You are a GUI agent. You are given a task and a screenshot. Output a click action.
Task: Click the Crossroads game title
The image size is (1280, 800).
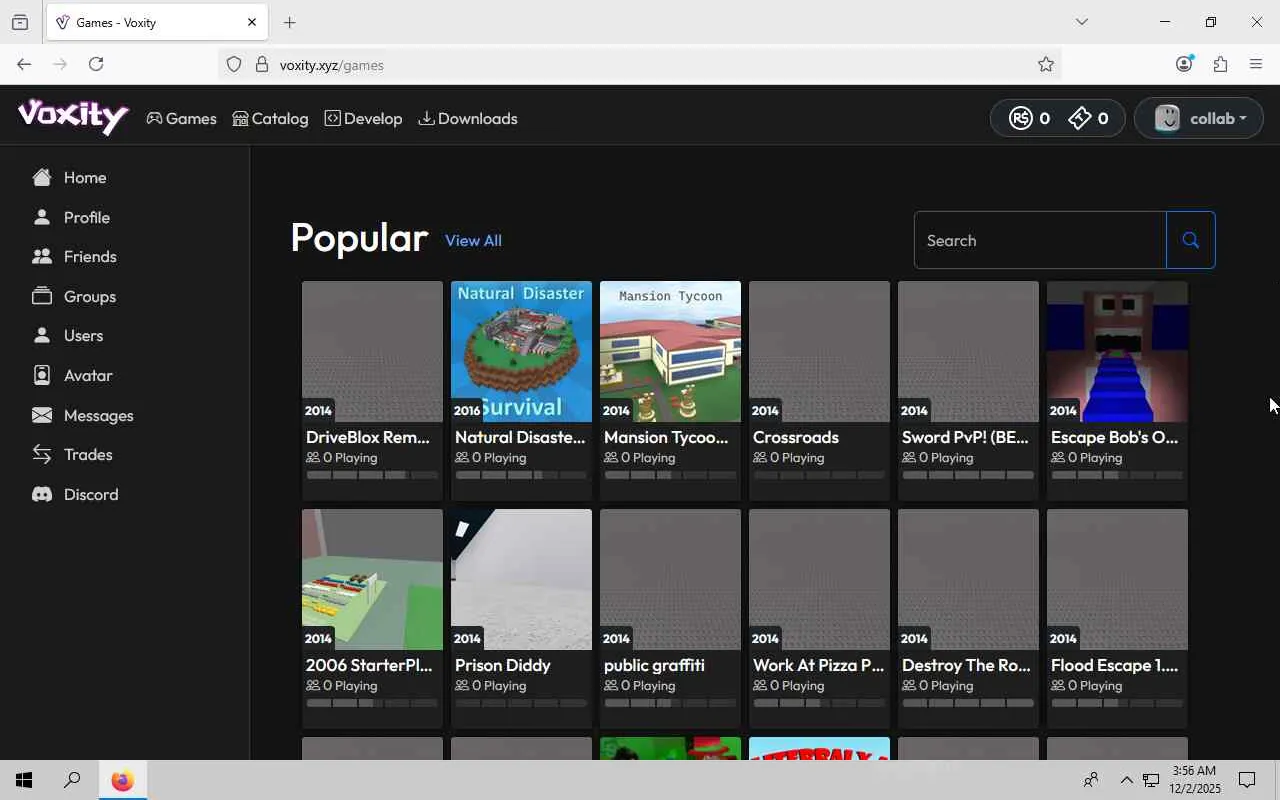(x=796, y=438)
